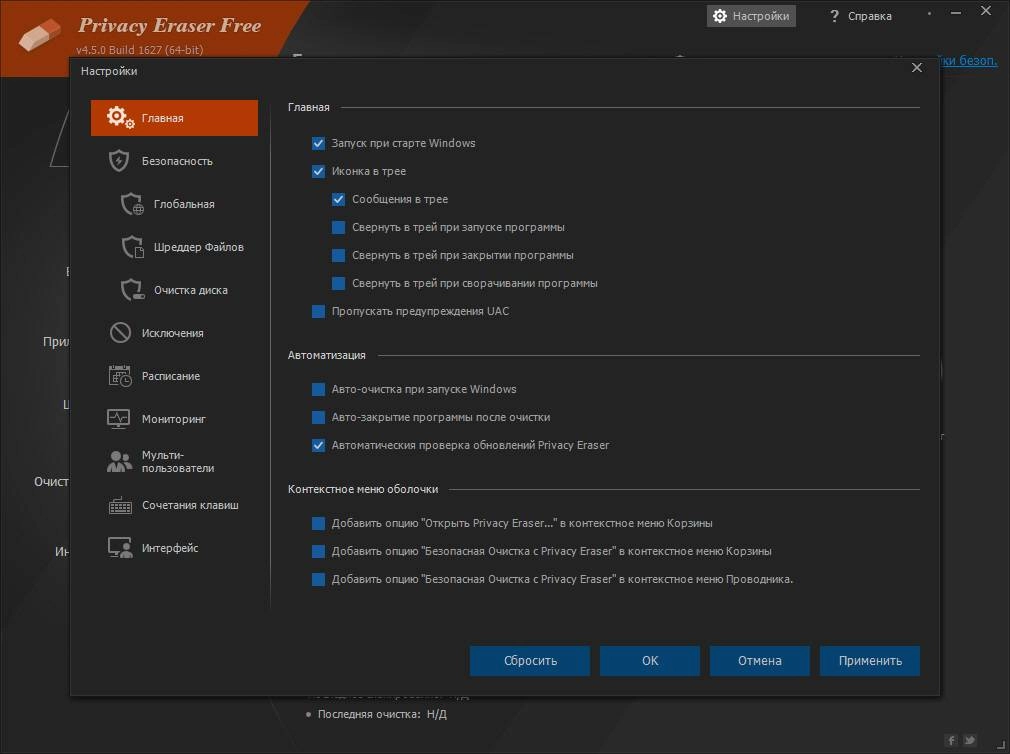Switch to the Мониторинг section
1010x754 pixels.
click(x=174, y=419)
